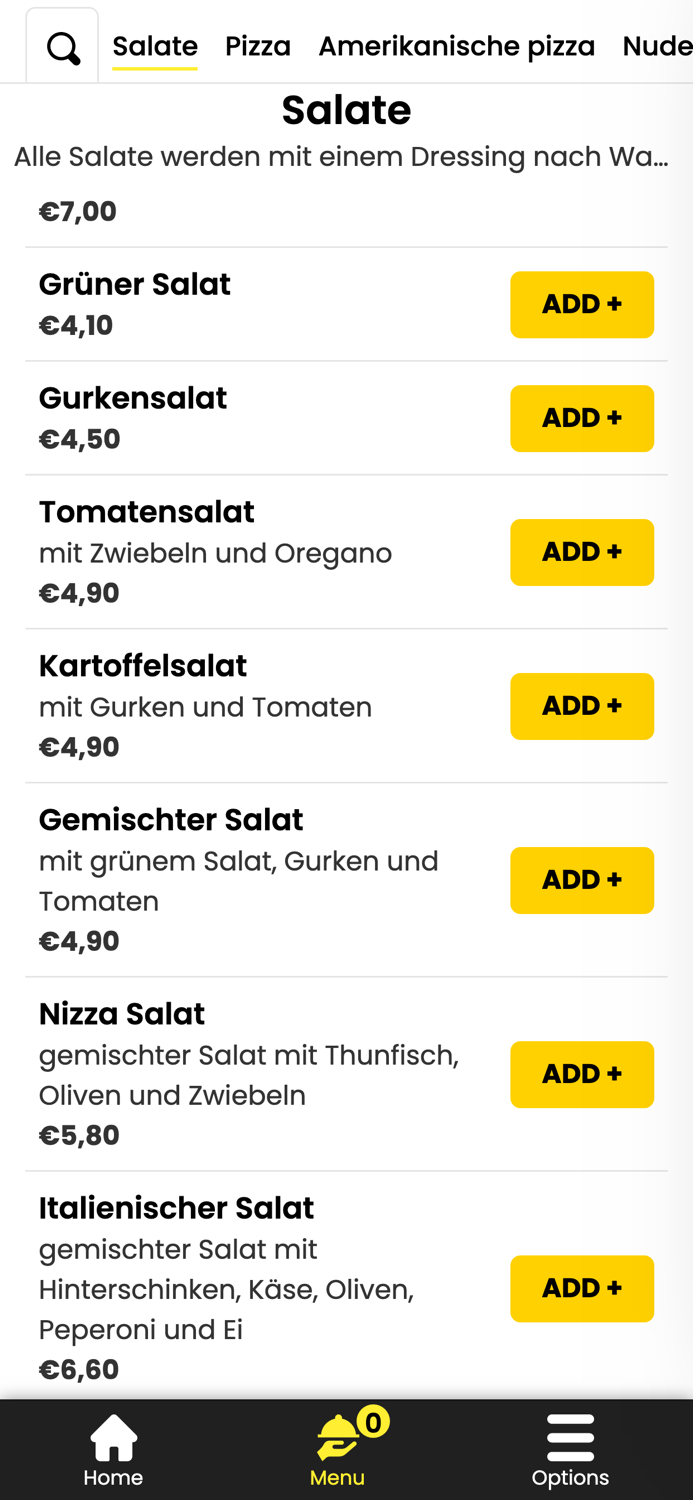Open the search magnifier icon
Screen dimensions: 693x1500
tap(62, 46)
